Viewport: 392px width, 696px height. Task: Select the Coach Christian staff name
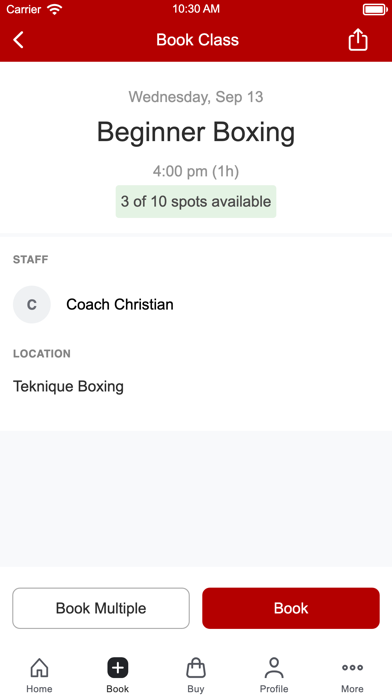120,304
